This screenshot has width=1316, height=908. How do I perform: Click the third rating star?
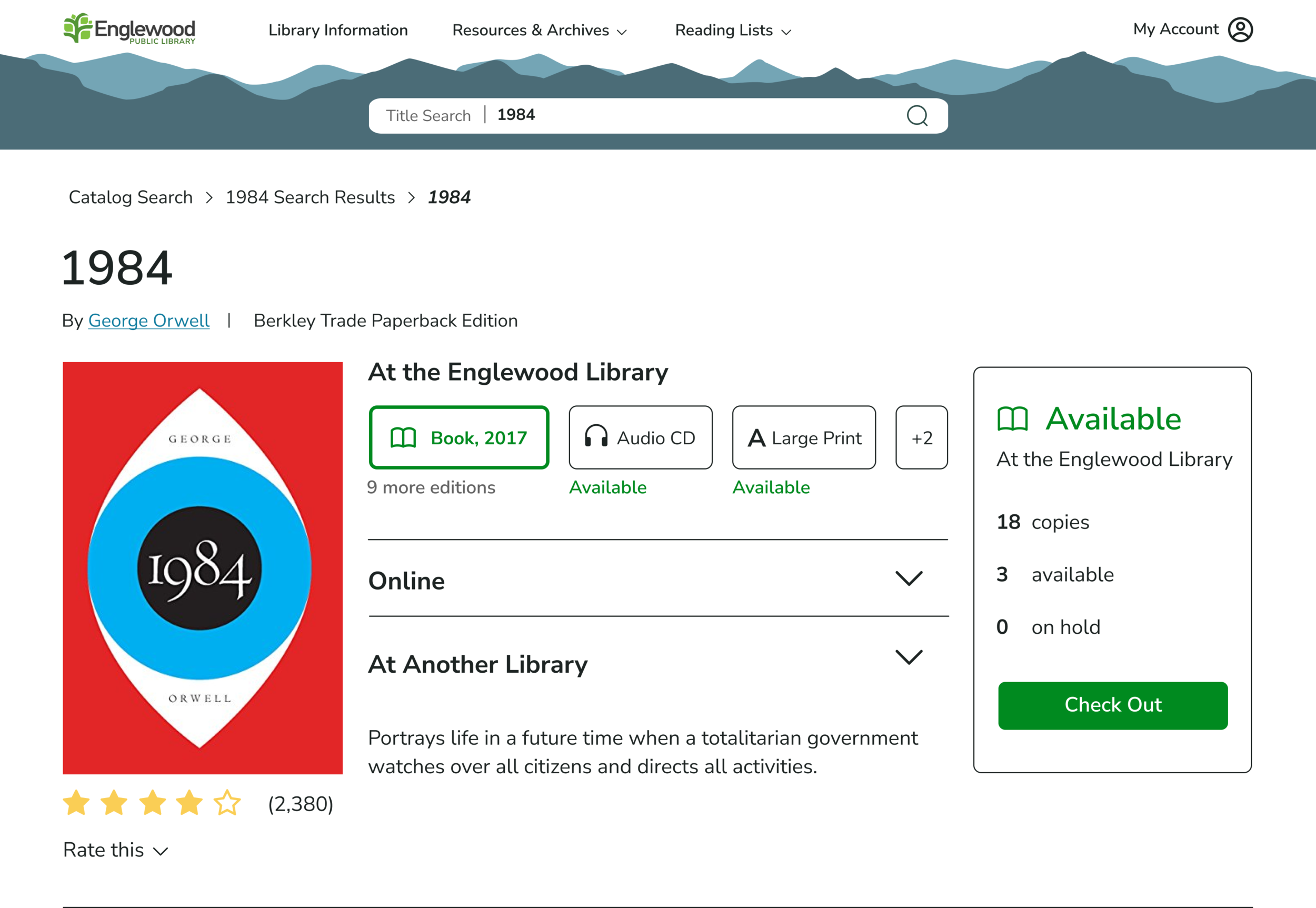tap(153, 803)
